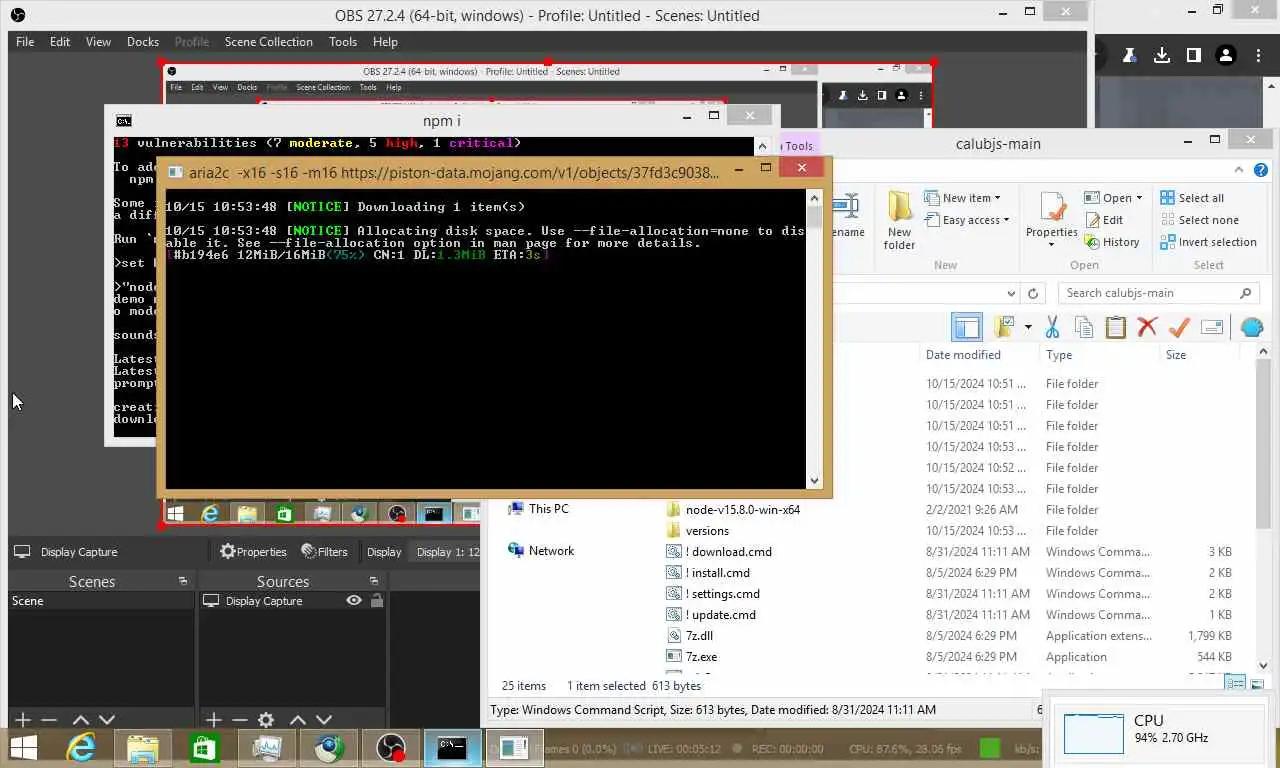Toggle the lock on Display Capture source
1280x768 pixels.
click(377, 601)
